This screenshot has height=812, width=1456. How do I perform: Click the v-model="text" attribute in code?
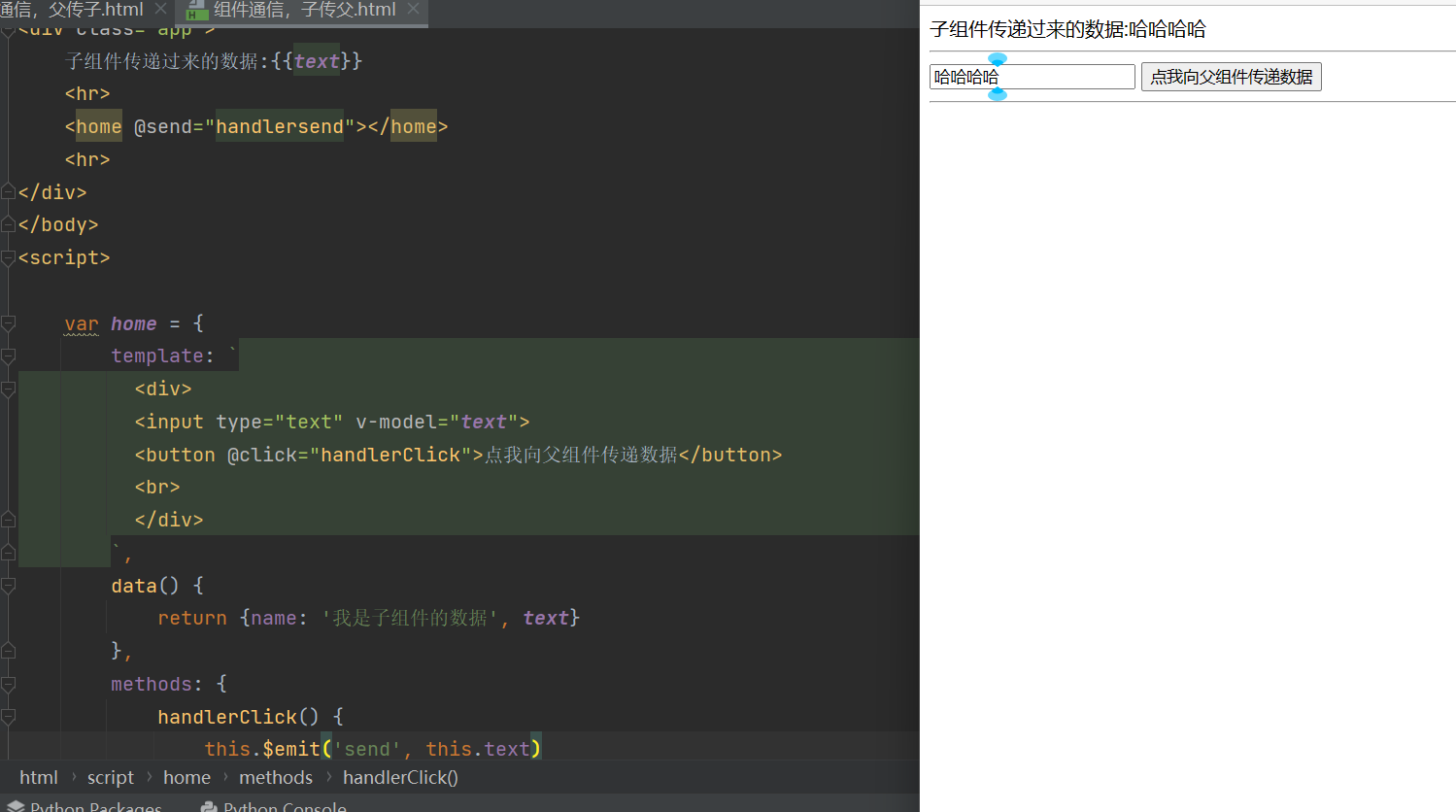[437, 422]
